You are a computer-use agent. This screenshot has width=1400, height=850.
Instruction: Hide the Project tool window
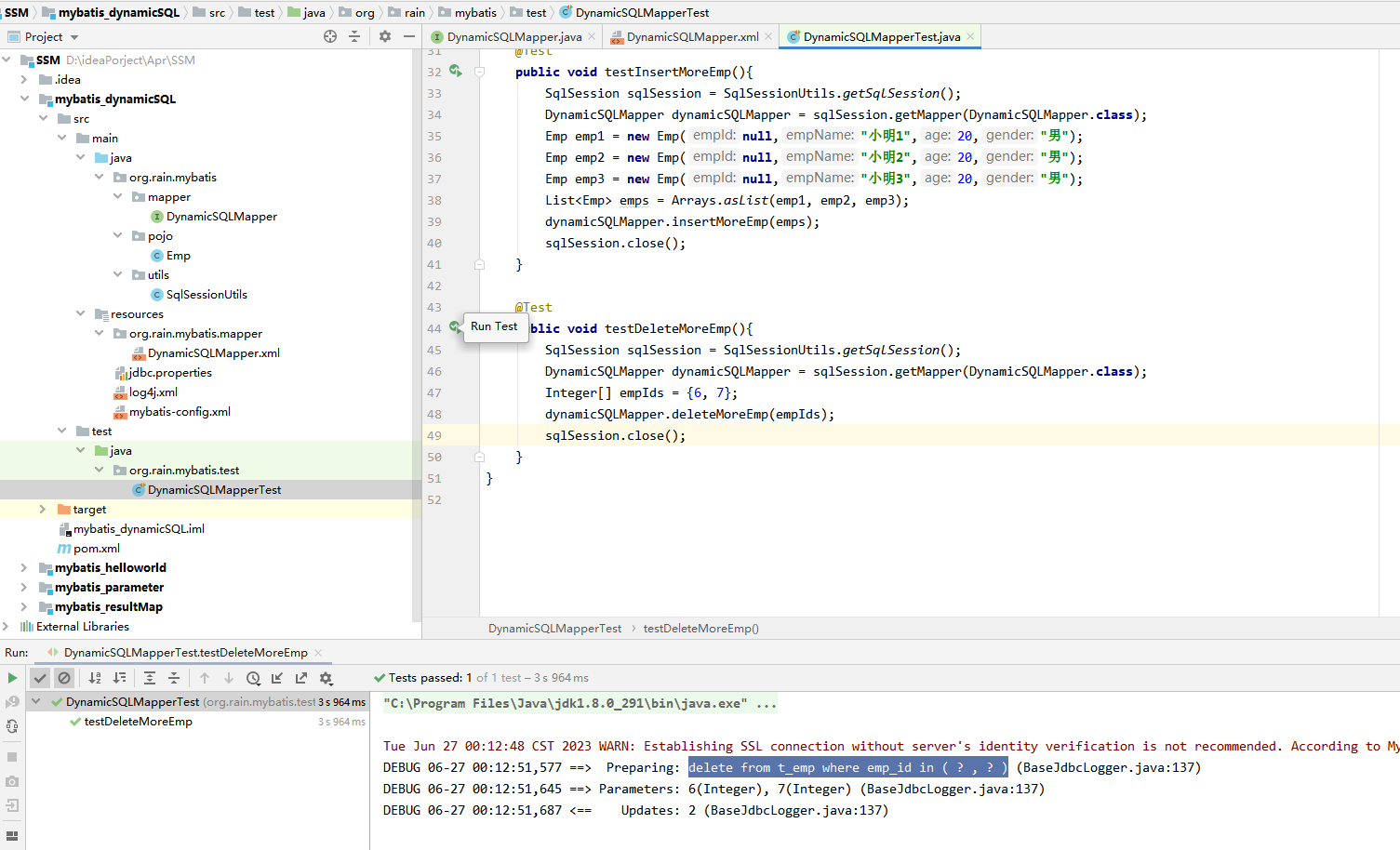(x=409, y=36)
